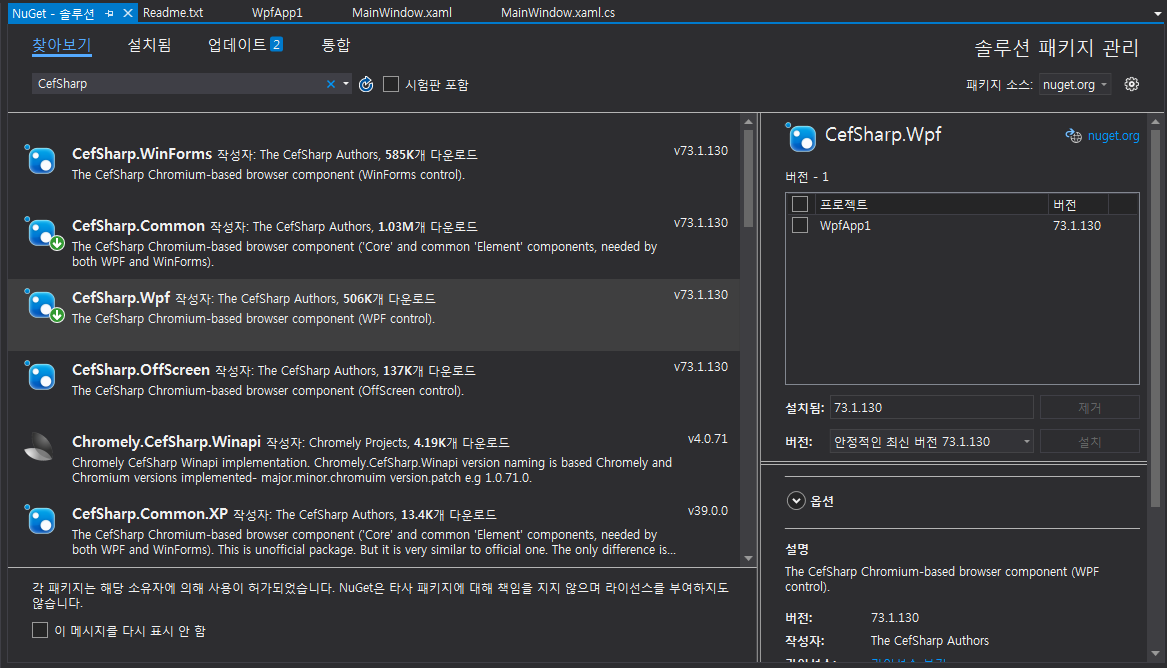The image size is (1167, 668).
Task: Open package source settings gear icon
Action: pyautogui.click(x=1131, y=84)
